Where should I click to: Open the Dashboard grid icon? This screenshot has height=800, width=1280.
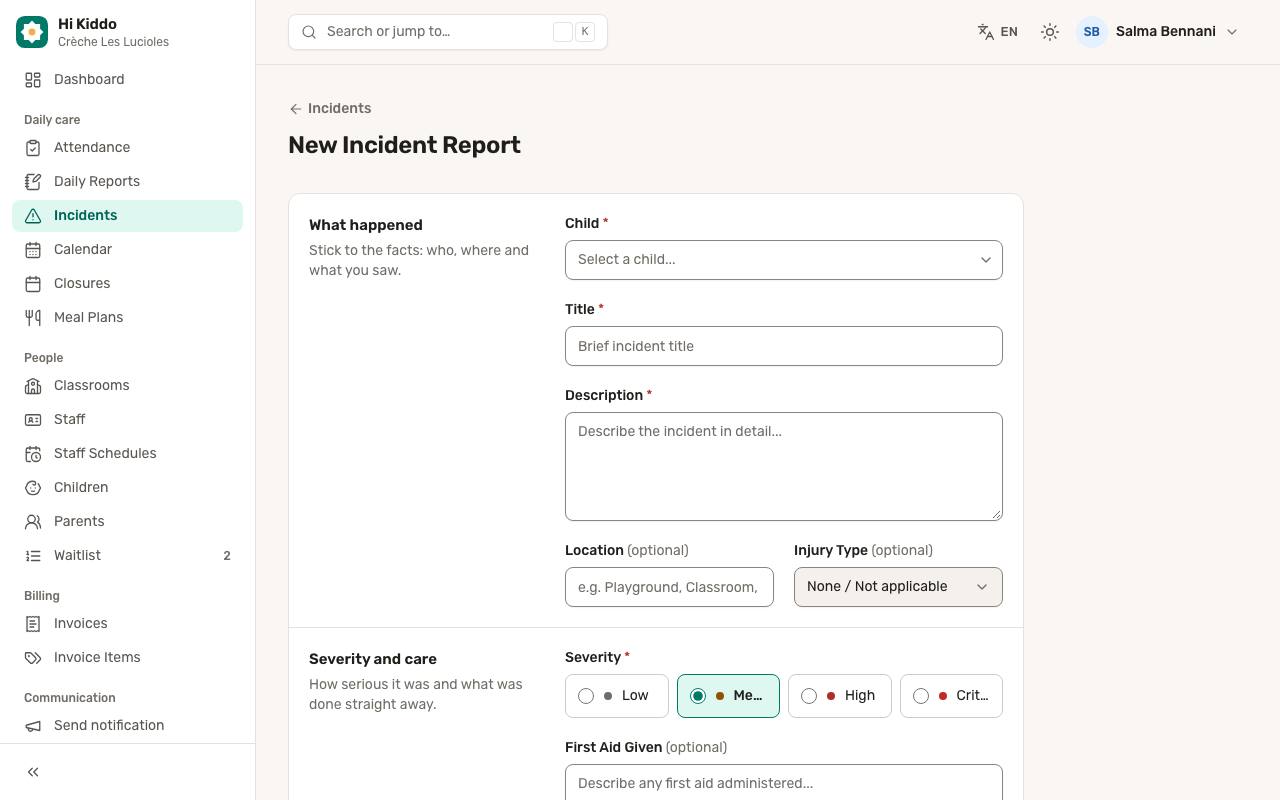33,79
